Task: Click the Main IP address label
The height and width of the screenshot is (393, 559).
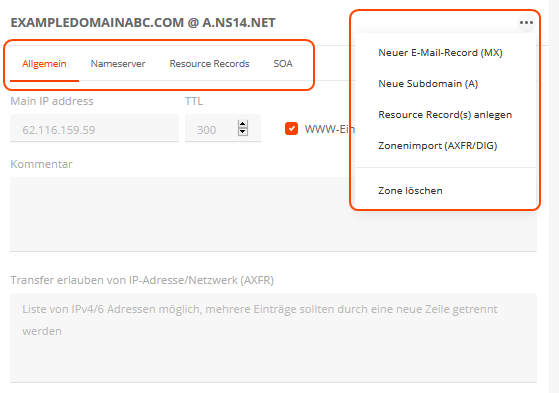Action: 52,101
